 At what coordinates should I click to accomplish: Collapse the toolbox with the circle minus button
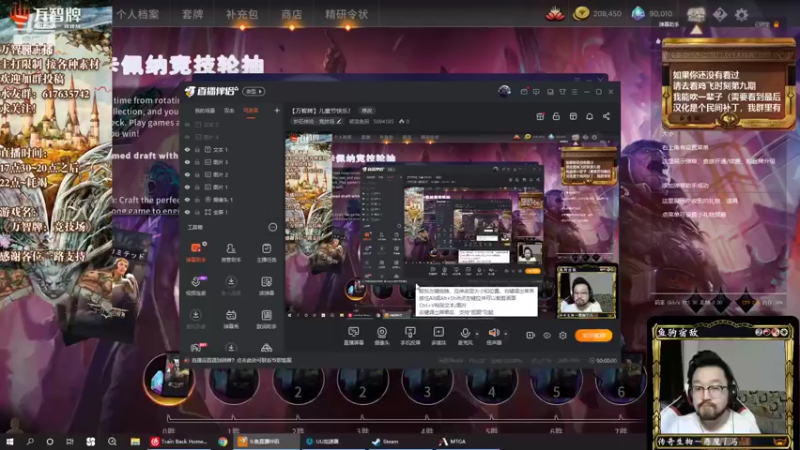[x=273, y=227]
